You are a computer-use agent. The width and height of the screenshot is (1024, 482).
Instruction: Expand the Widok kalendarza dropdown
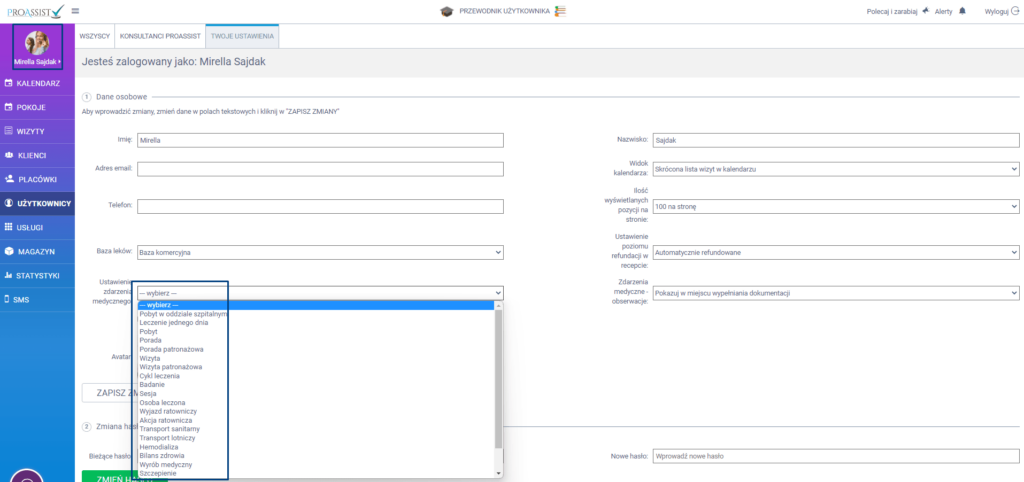tap(834, 170)
